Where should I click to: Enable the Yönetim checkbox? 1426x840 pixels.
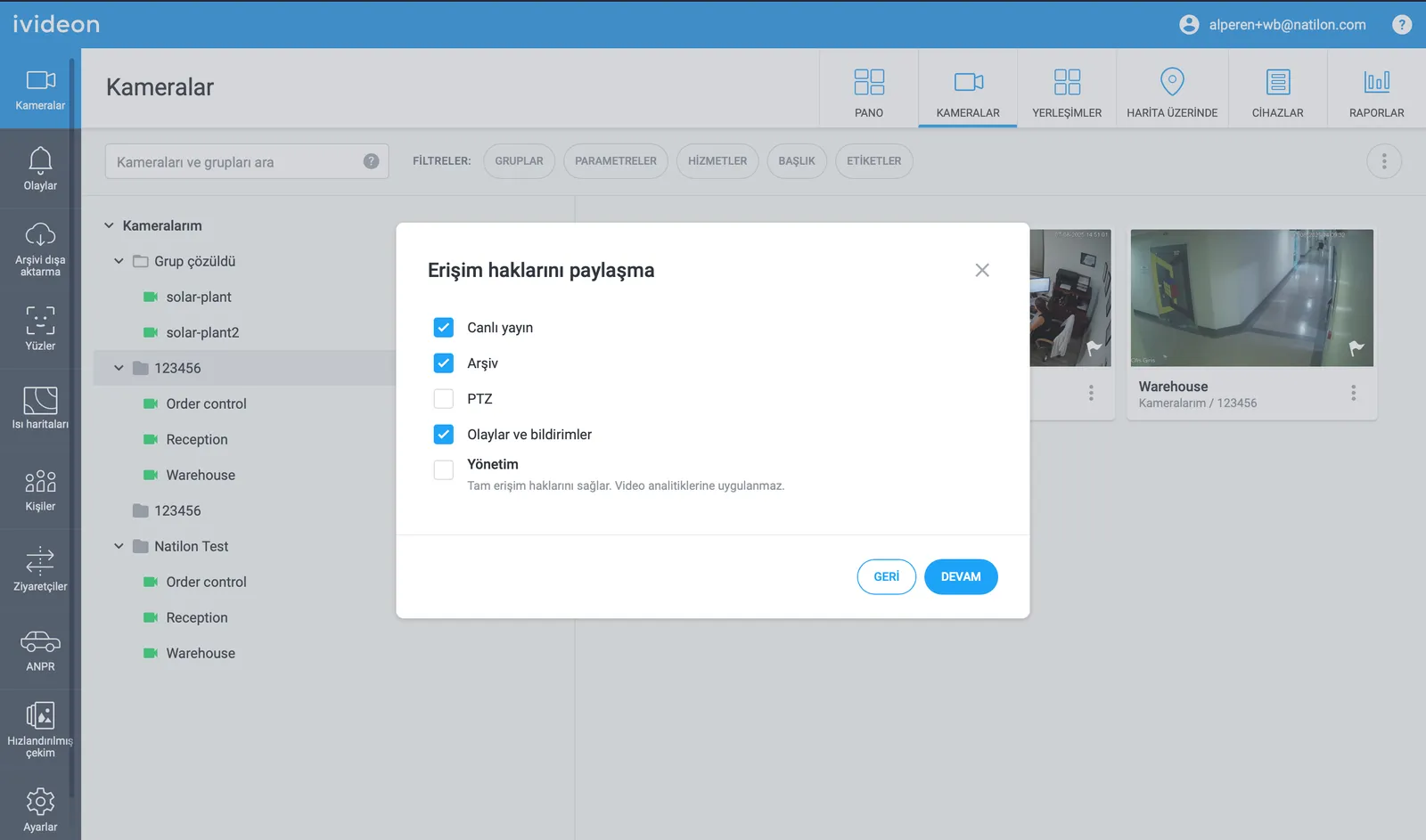point(444,469)
